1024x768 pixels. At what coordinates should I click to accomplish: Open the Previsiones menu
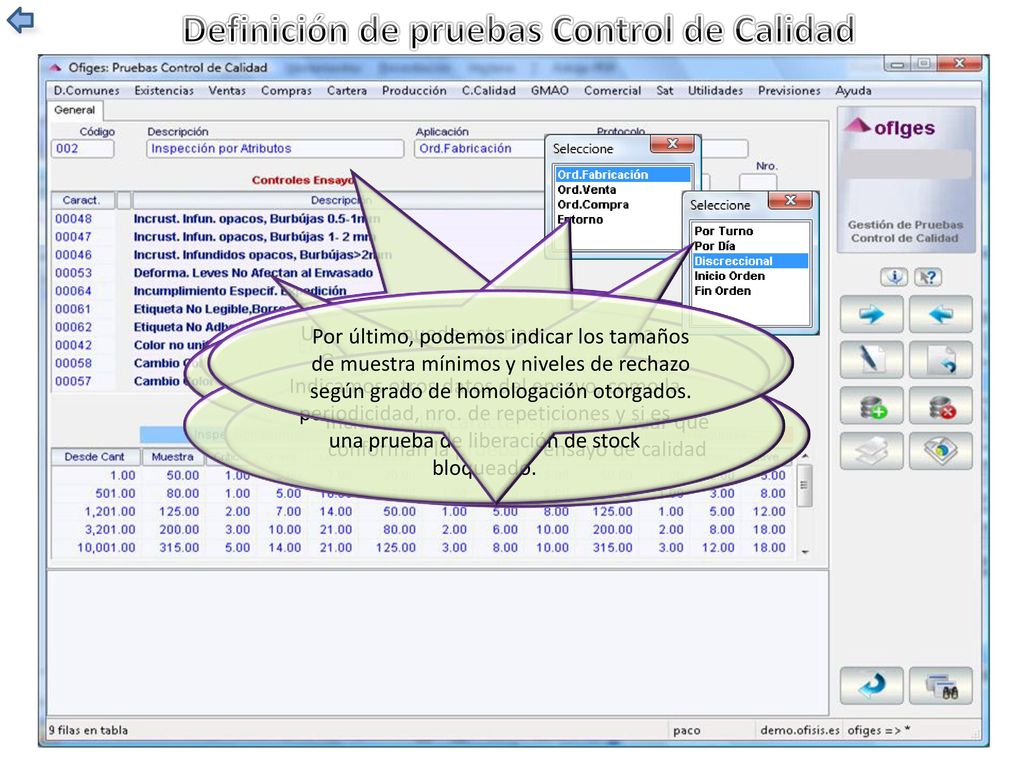point(789,91)
